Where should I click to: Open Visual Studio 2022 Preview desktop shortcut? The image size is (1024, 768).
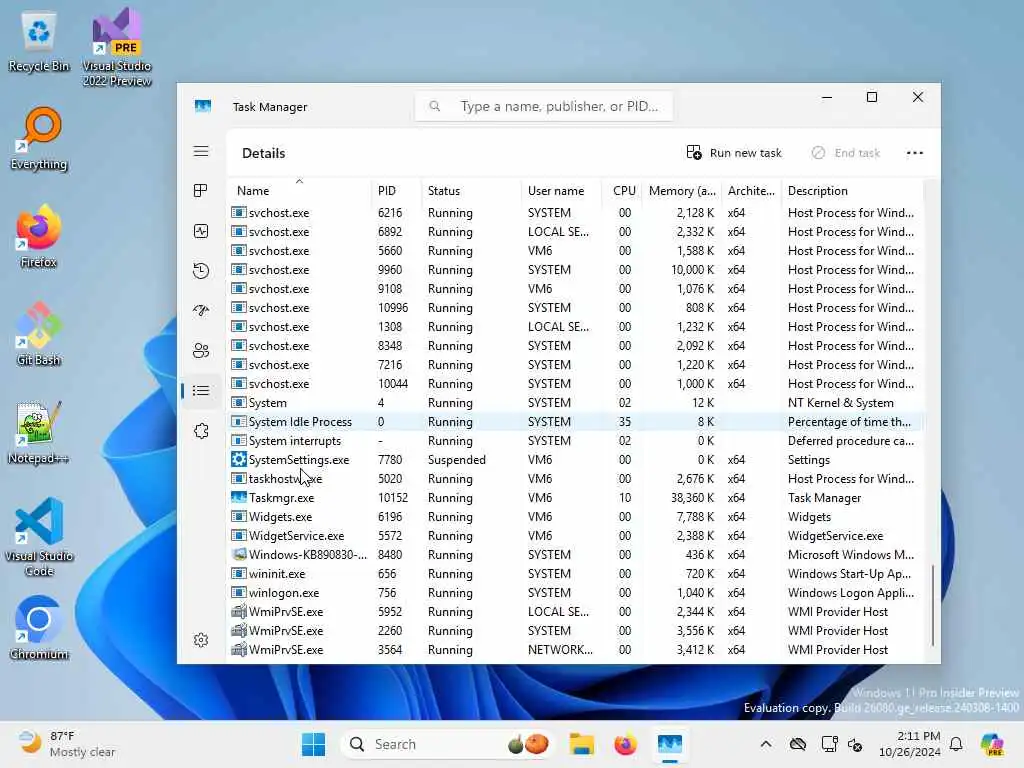(x=117, y=48)
